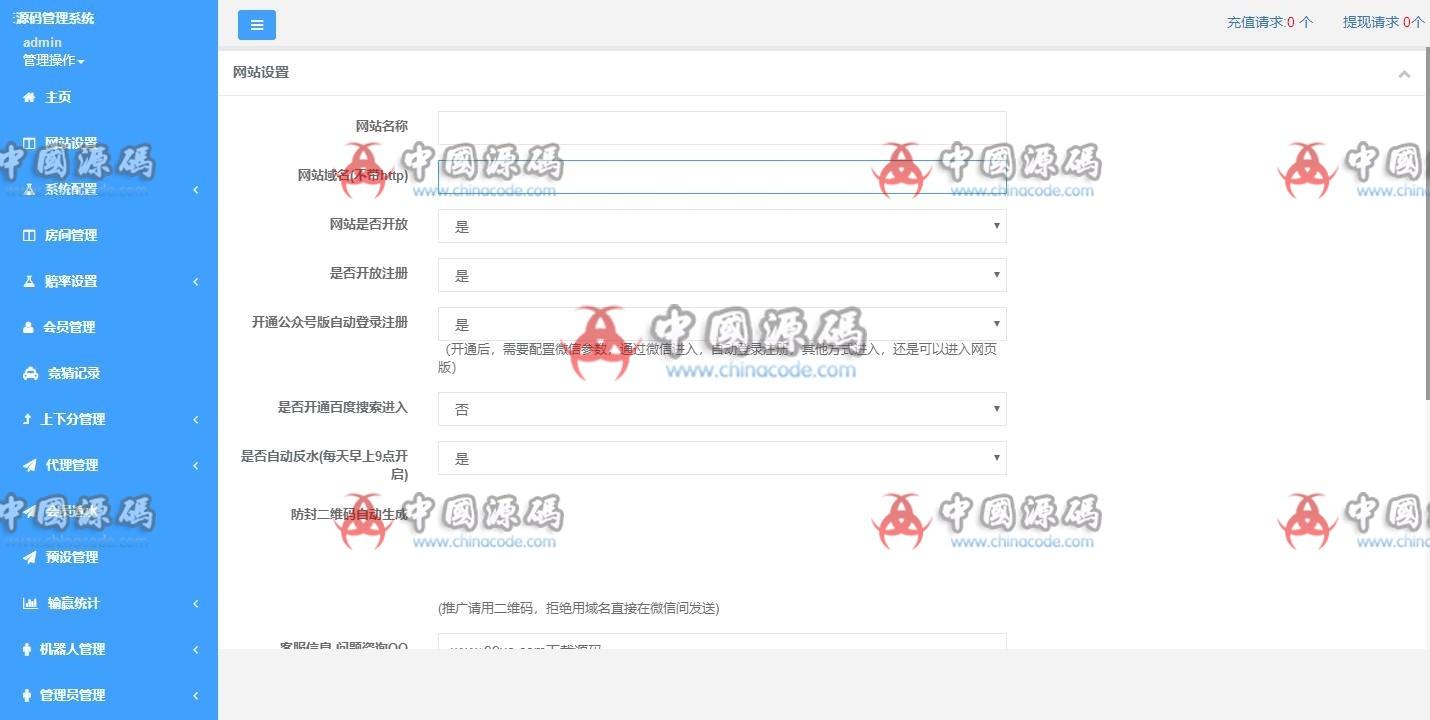Click the 管理员管理 person icon

[27, 695]
